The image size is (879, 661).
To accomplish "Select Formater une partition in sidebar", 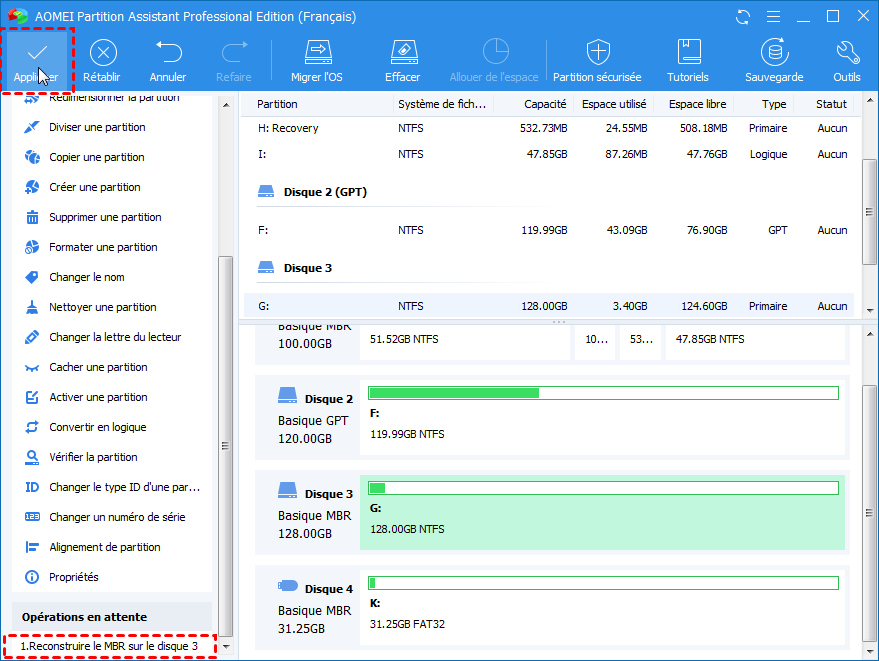I will click(x=103, y=247).
